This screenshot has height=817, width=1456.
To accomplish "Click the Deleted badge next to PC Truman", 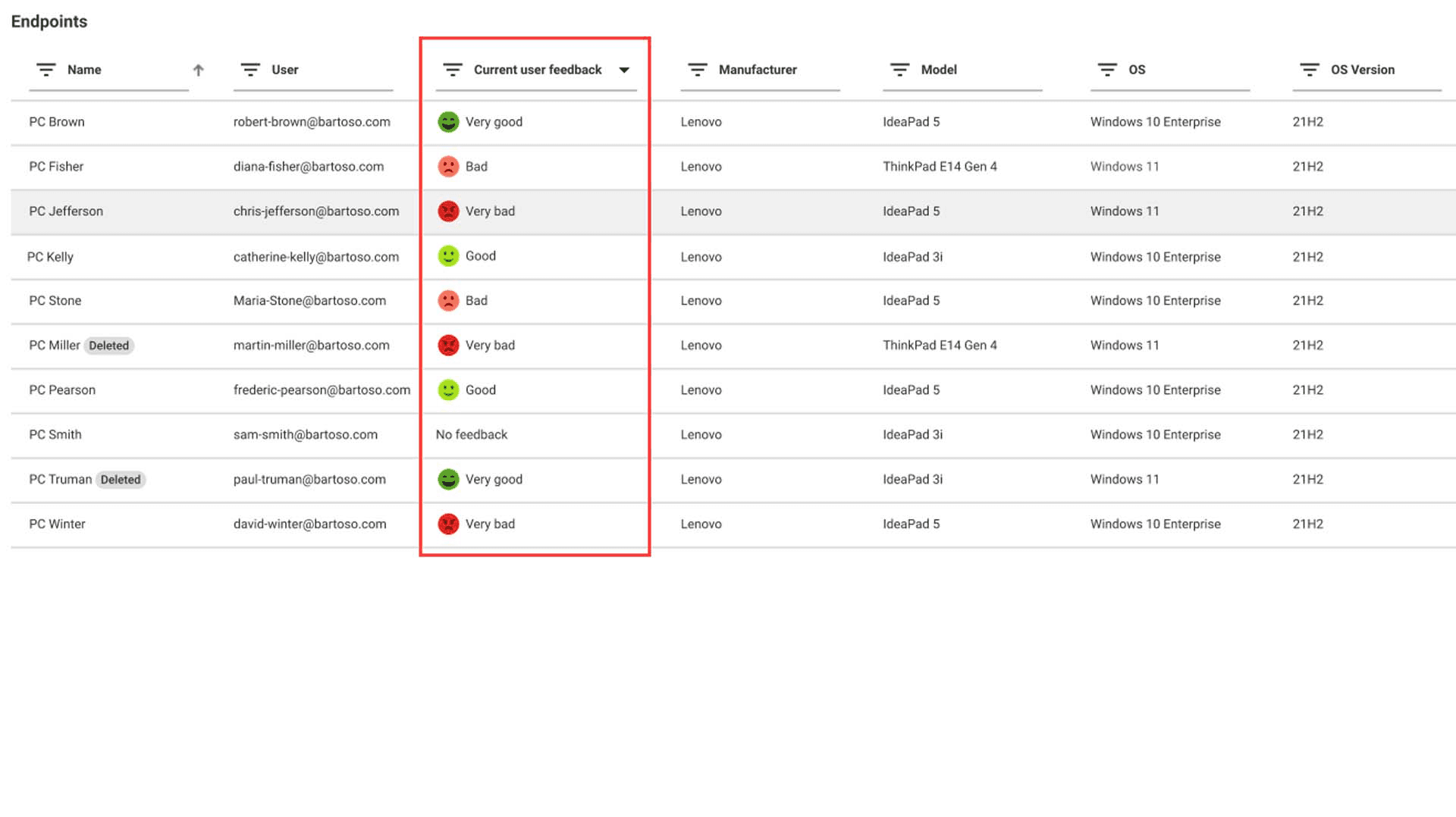I will click(121, 480).
